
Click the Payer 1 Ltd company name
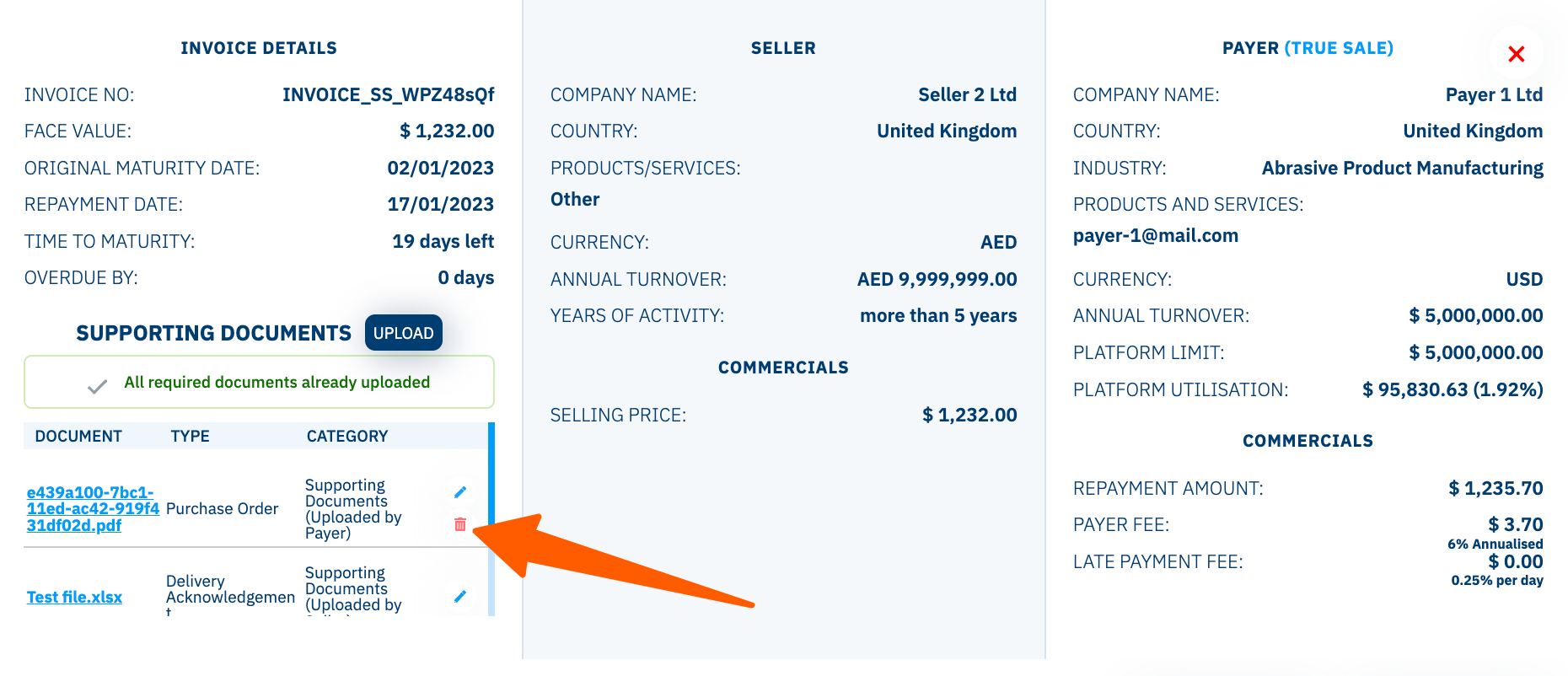(1494, 95)
